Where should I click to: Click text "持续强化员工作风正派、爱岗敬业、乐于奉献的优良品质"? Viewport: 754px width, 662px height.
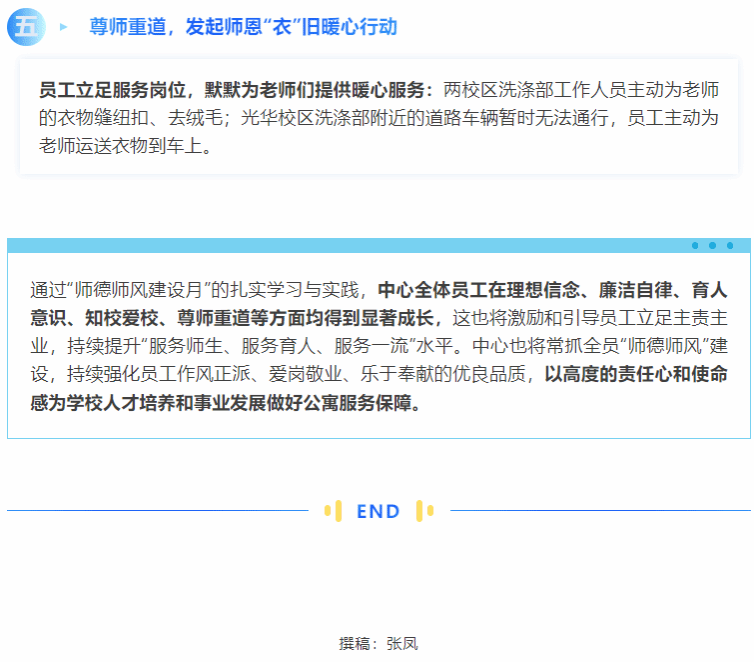296,374
